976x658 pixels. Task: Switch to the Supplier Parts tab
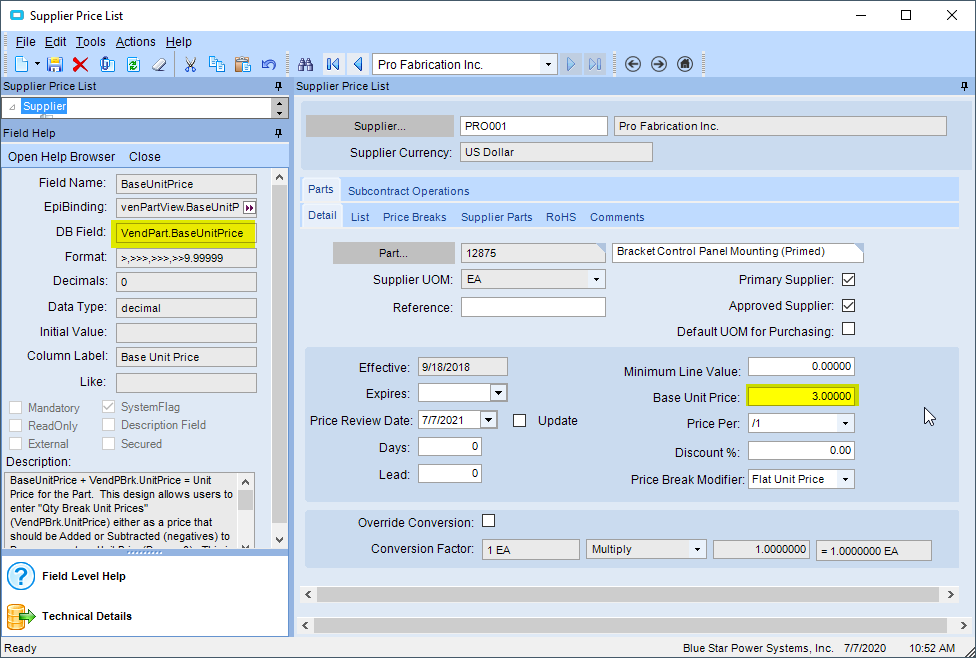coord(497,217)
